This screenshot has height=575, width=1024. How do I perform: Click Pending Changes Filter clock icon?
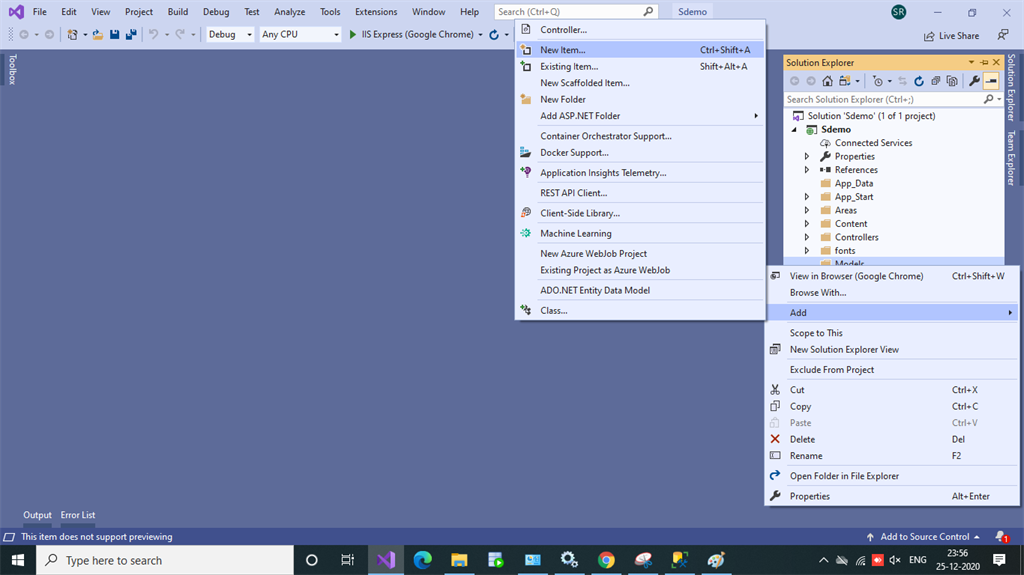pyautogui.click(x=878, y=81)
